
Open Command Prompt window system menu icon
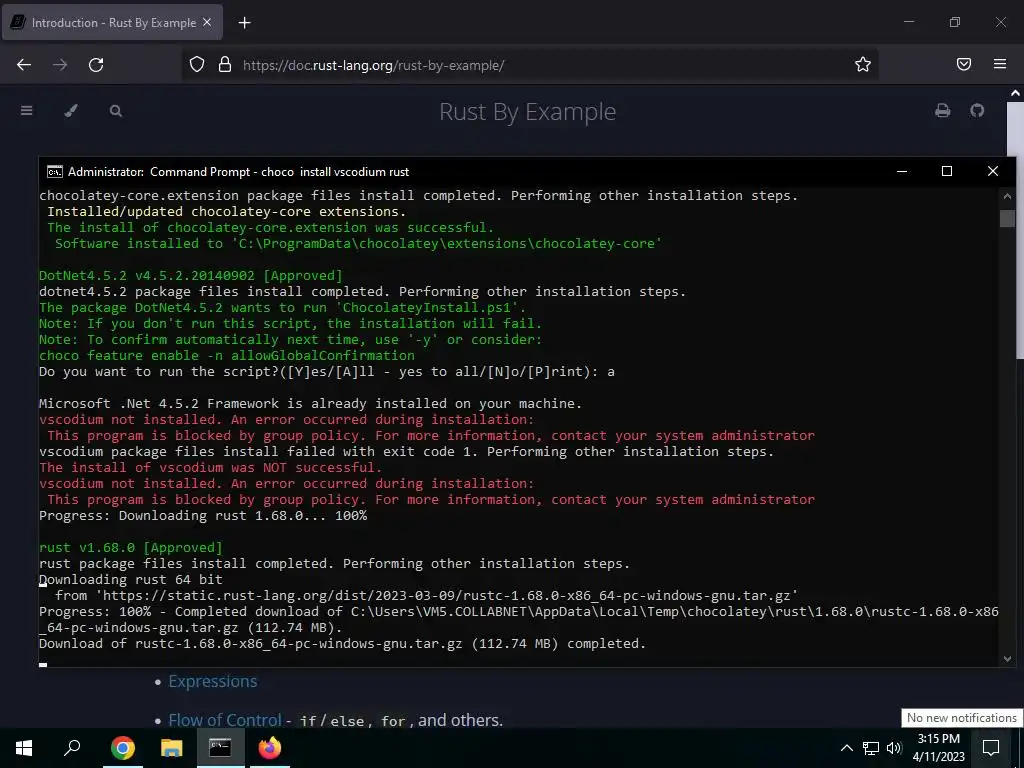point(55,172)
